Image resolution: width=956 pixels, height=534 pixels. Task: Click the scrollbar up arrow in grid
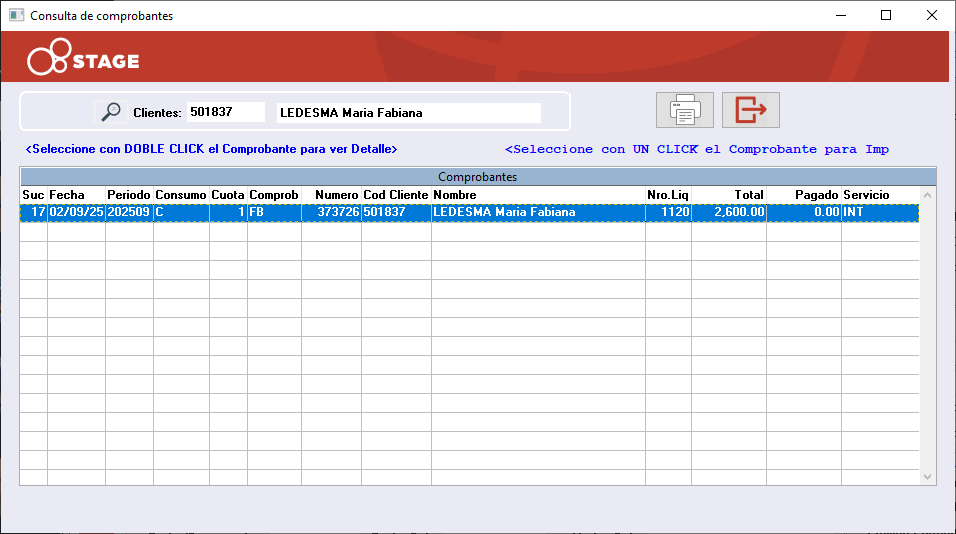(x=927, y=195)
